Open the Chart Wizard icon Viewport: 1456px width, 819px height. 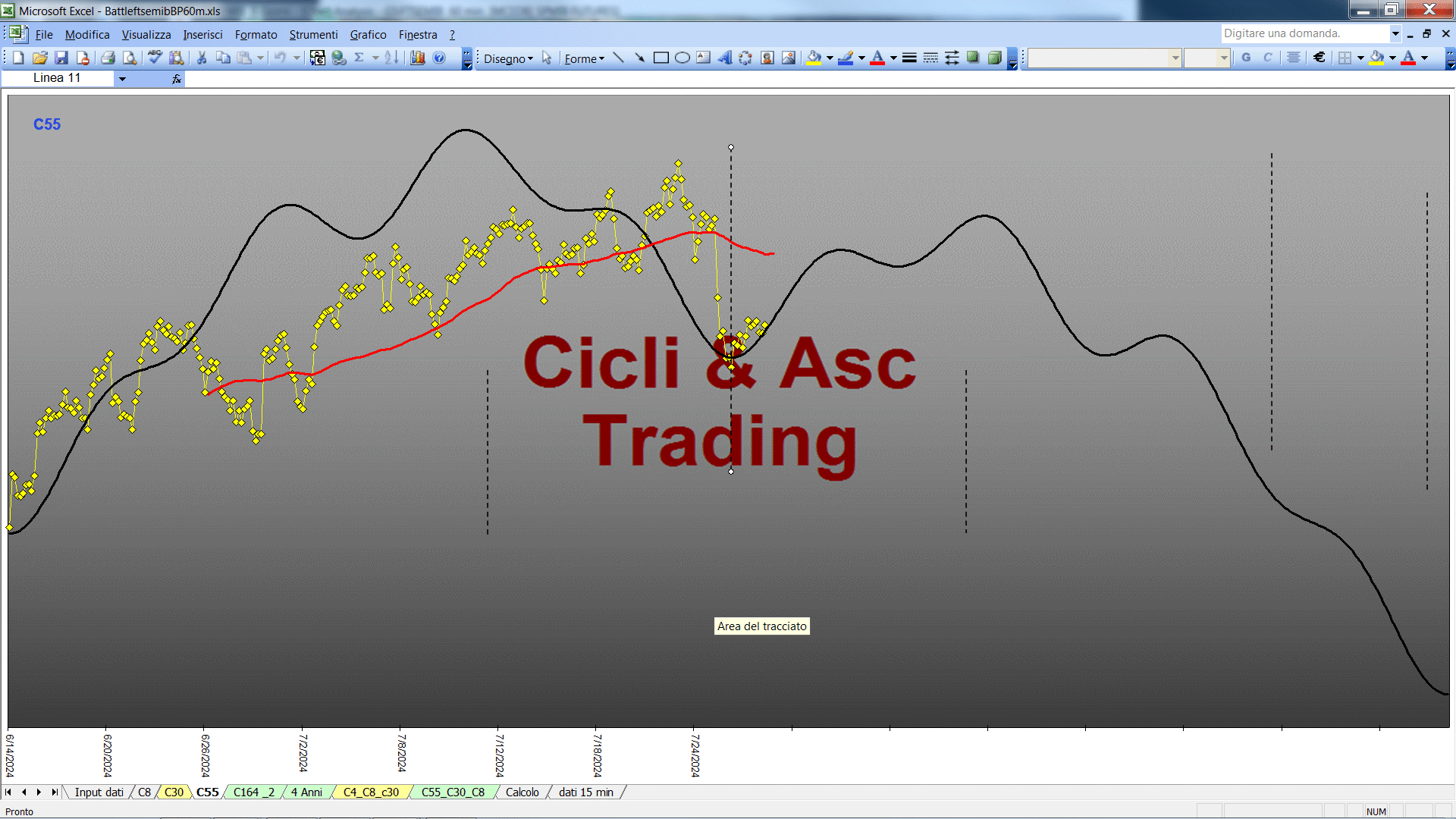[418, 58]
